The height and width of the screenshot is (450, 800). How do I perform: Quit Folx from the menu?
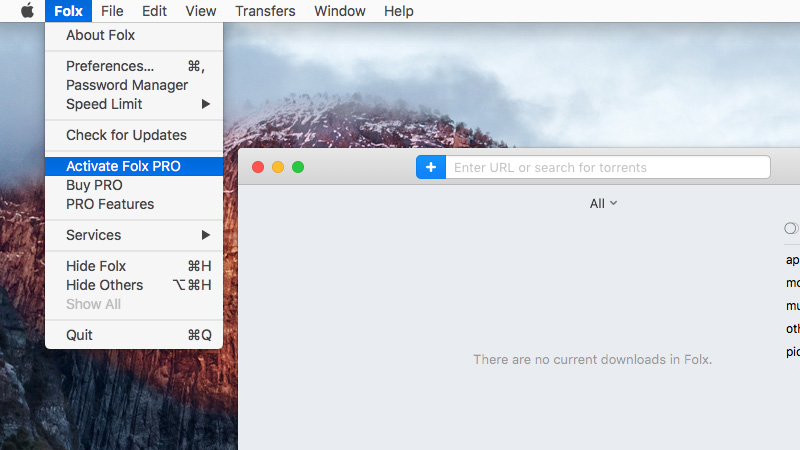tap(134, 335)
